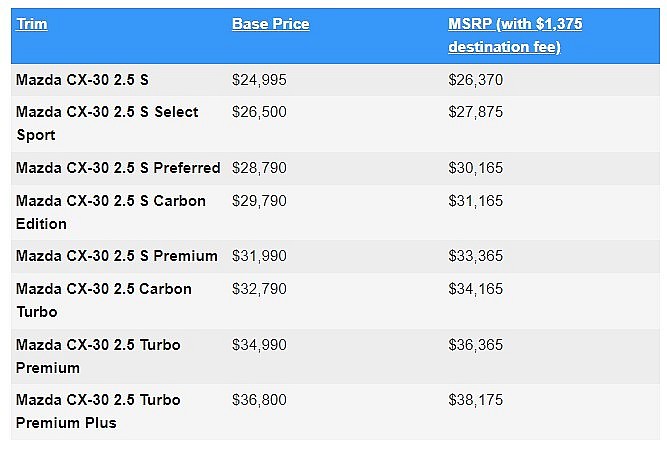Select the 2.5 S Premium trim name
This screenshot has width=667, height=450.
(116, 256)
